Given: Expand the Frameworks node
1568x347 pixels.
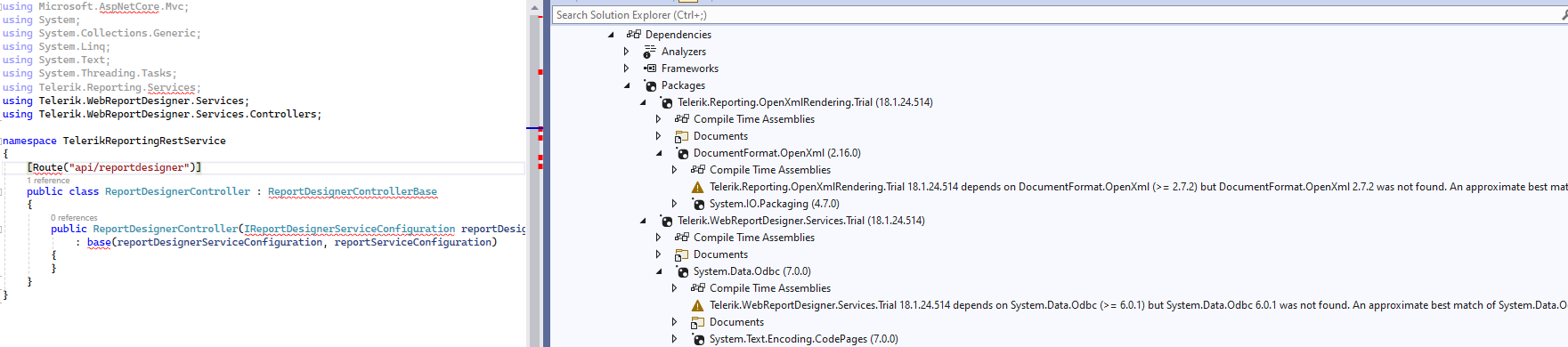Looking at the screenshot, I should 626,69.
